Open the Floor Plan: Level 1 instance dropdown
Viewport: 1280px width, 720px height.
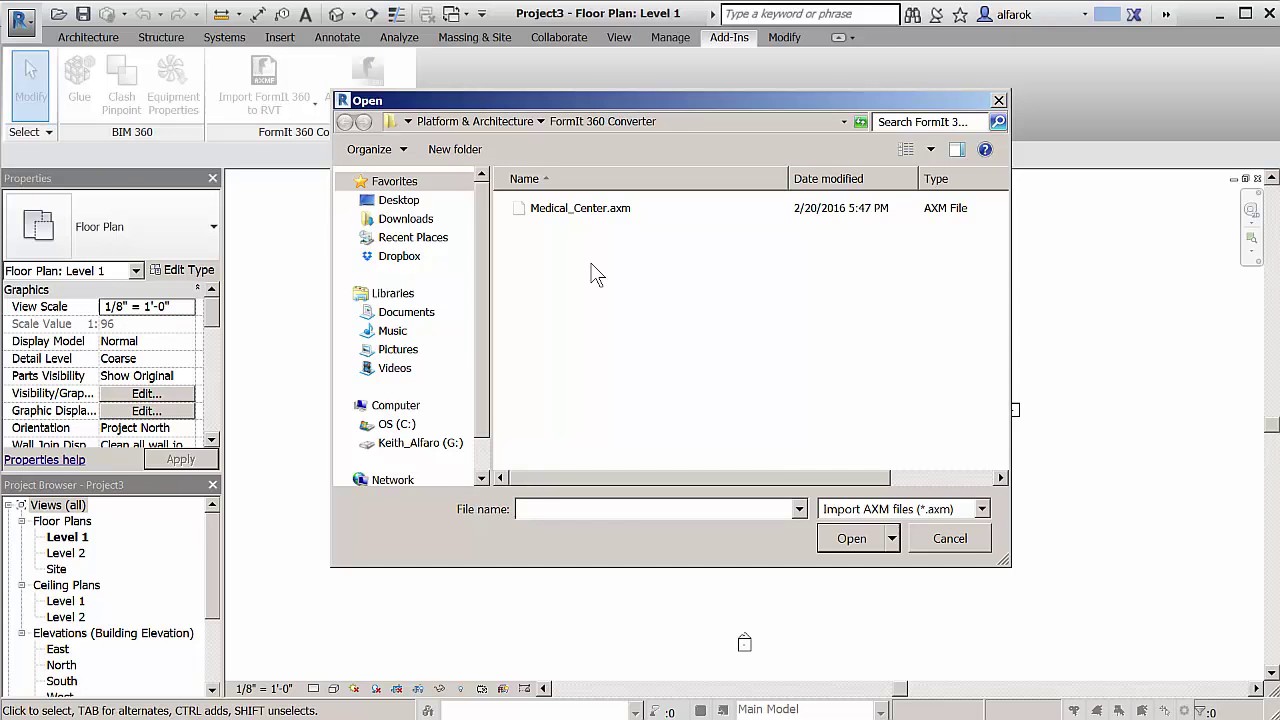coord(136,271)
